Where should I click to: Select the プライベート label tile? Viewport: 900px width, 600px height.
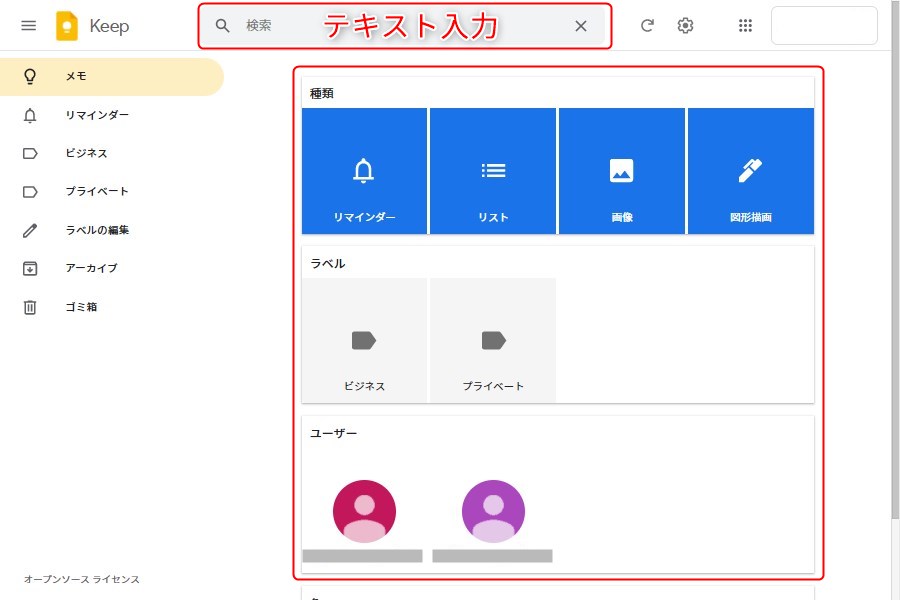(493, 341)
